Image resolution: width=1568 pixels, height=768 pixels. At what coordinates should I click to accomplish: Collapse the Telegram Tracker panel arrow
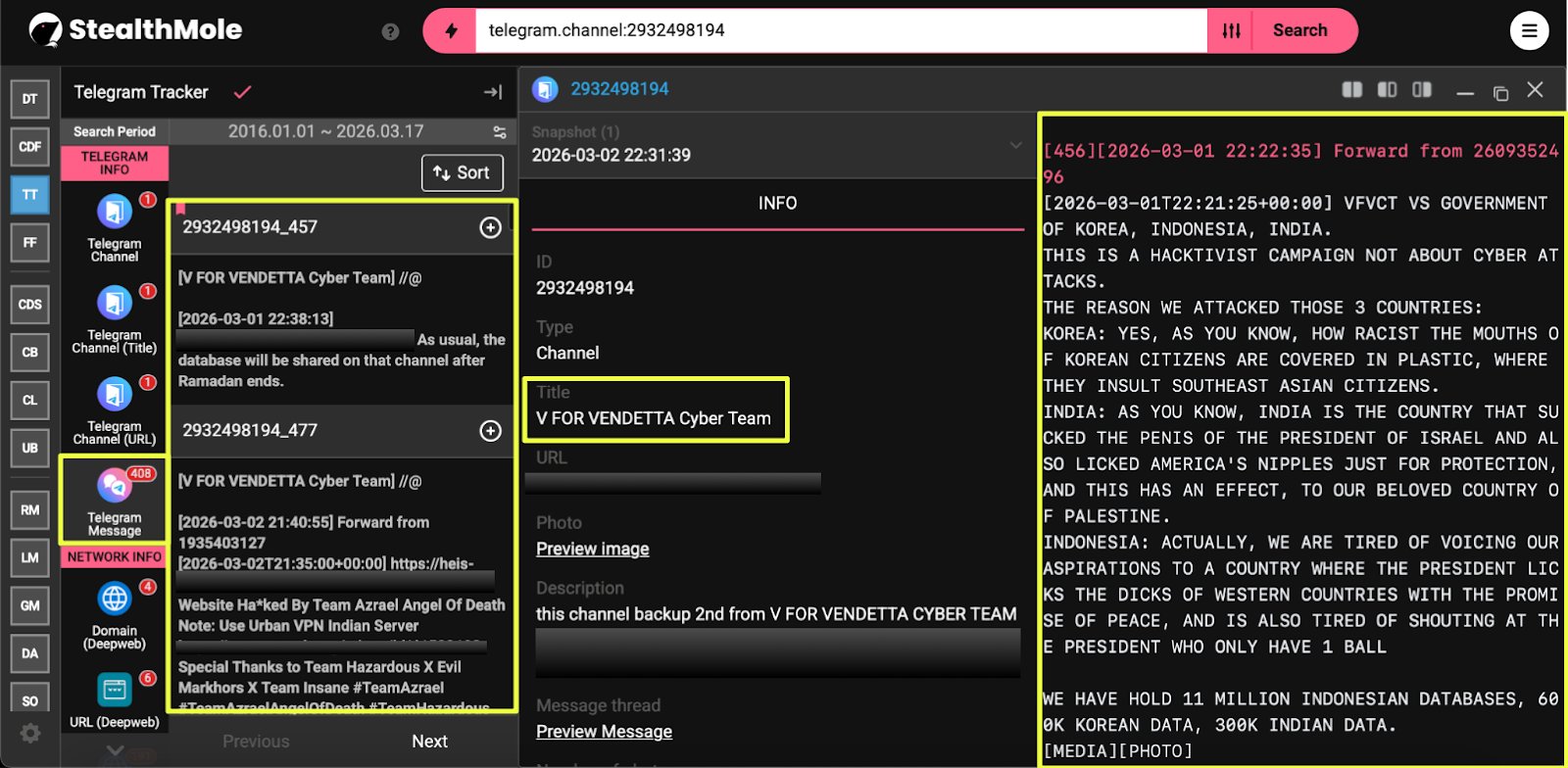pyautogui.click(x=493, y=92)
